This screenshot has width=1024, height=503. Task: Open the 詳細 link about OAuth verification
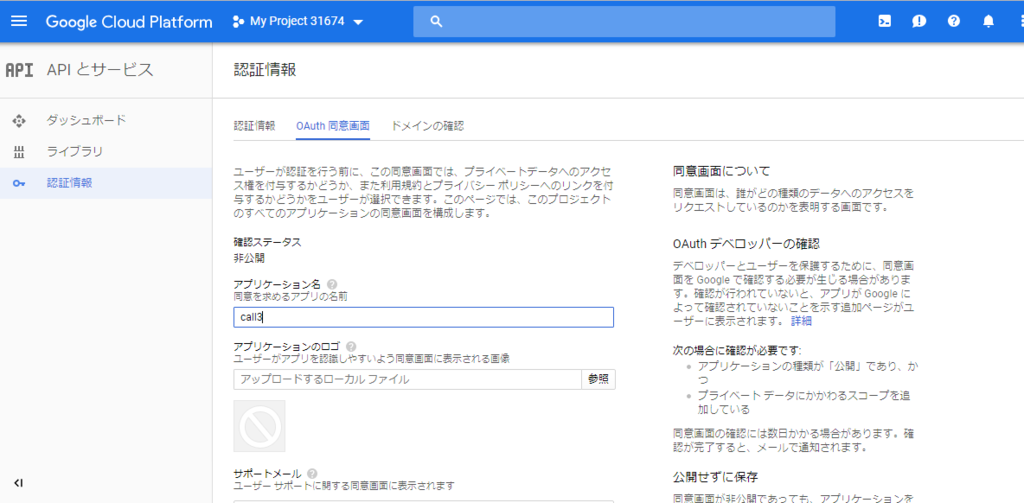pos(801,321)
